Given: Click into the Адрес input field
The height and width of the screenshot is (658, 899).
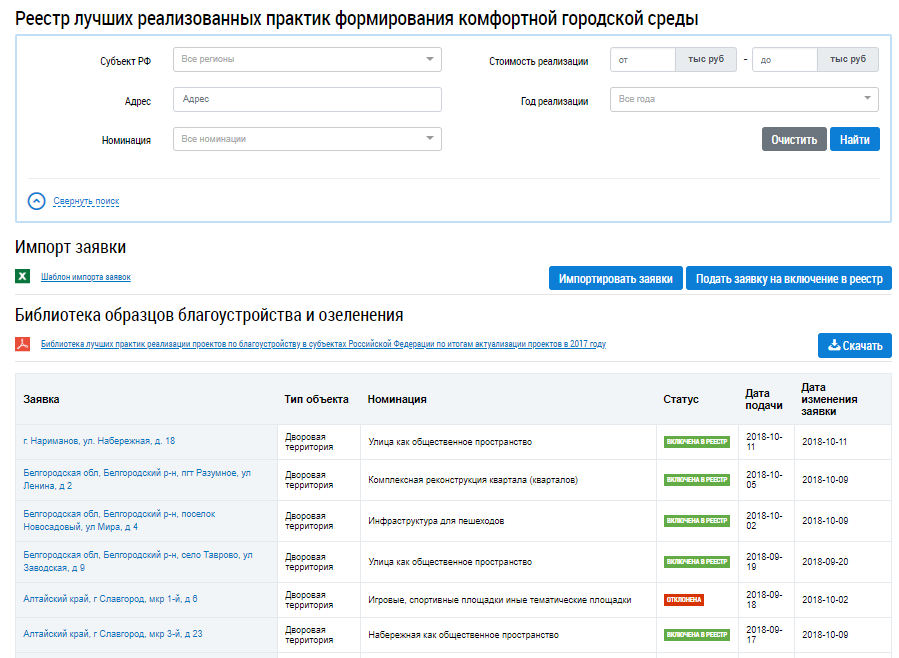Looking at the screenshot, I should (307, 99).
